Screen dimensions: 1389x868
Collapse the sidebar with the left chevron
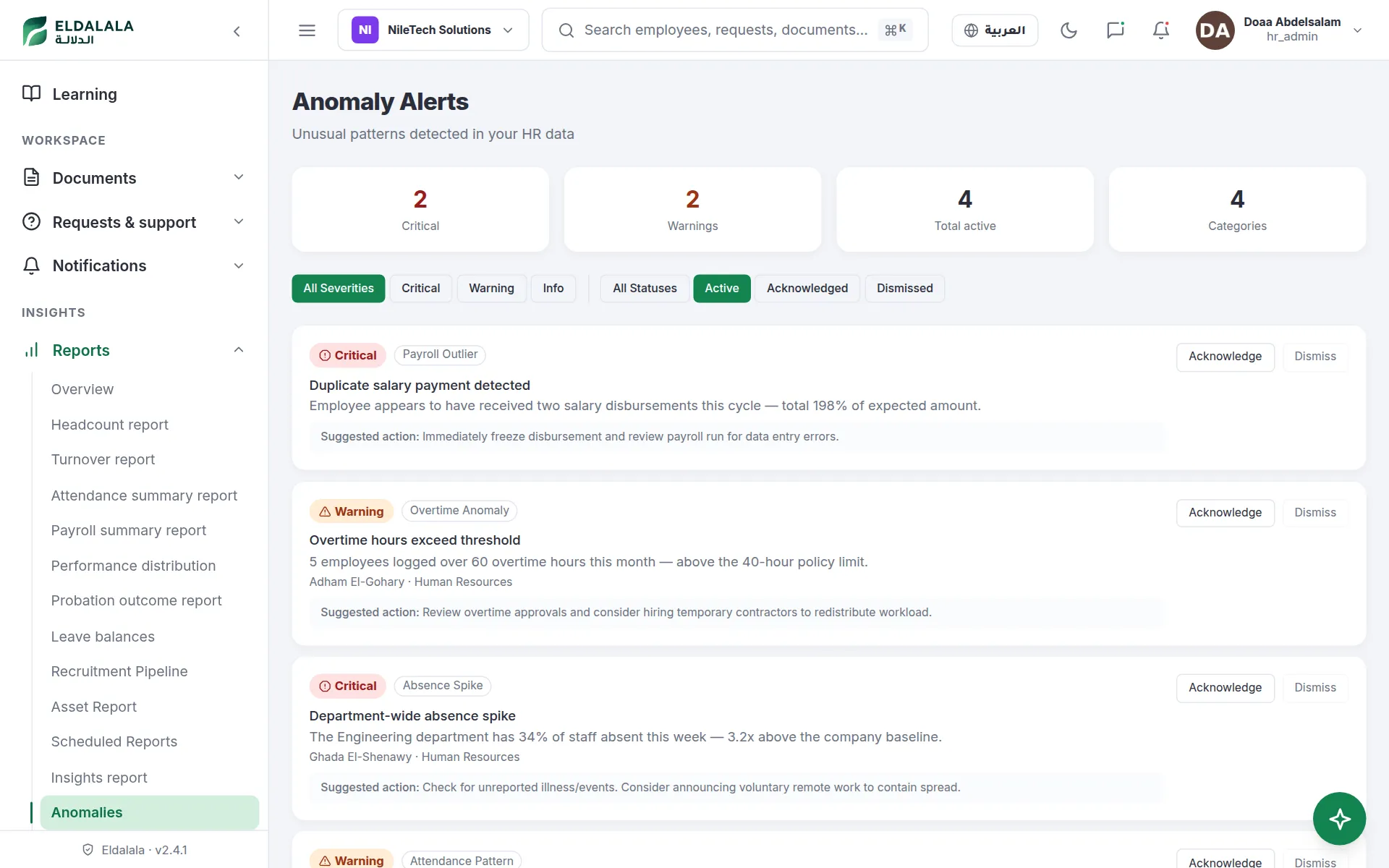(x=237, y=31)
